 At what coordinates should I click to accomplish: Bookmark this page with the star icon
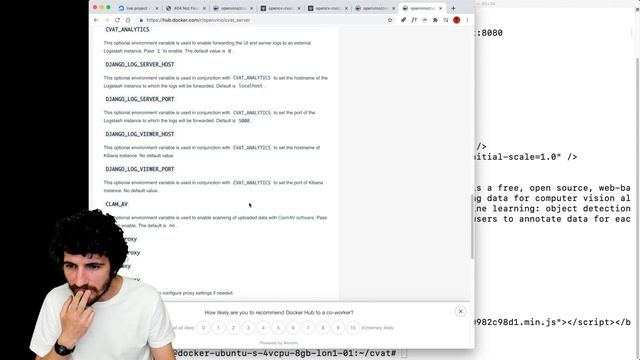coord(390,20)
